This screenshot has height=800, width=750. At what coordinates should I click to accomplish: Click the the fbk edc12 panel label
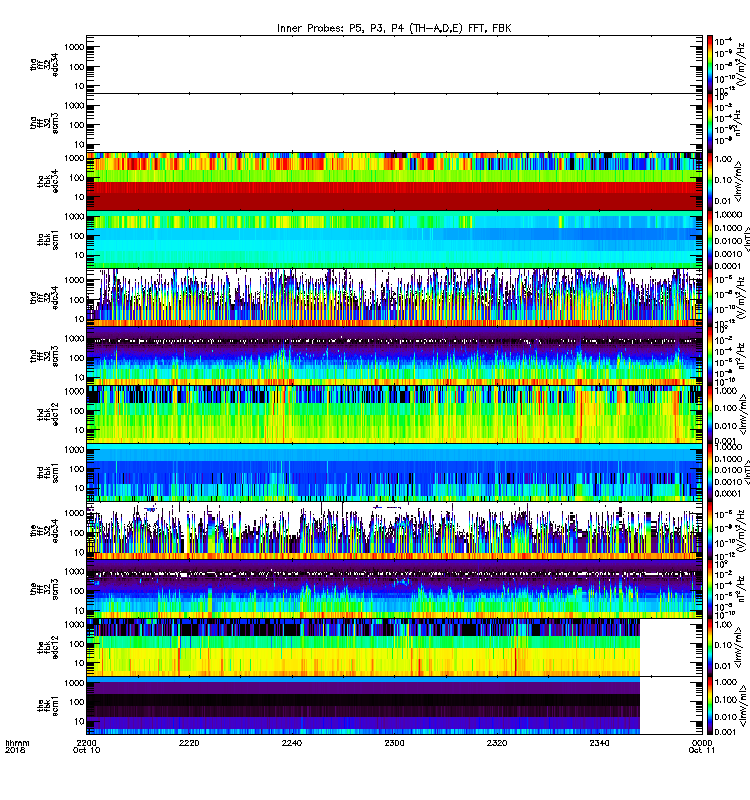coord(48,648)
